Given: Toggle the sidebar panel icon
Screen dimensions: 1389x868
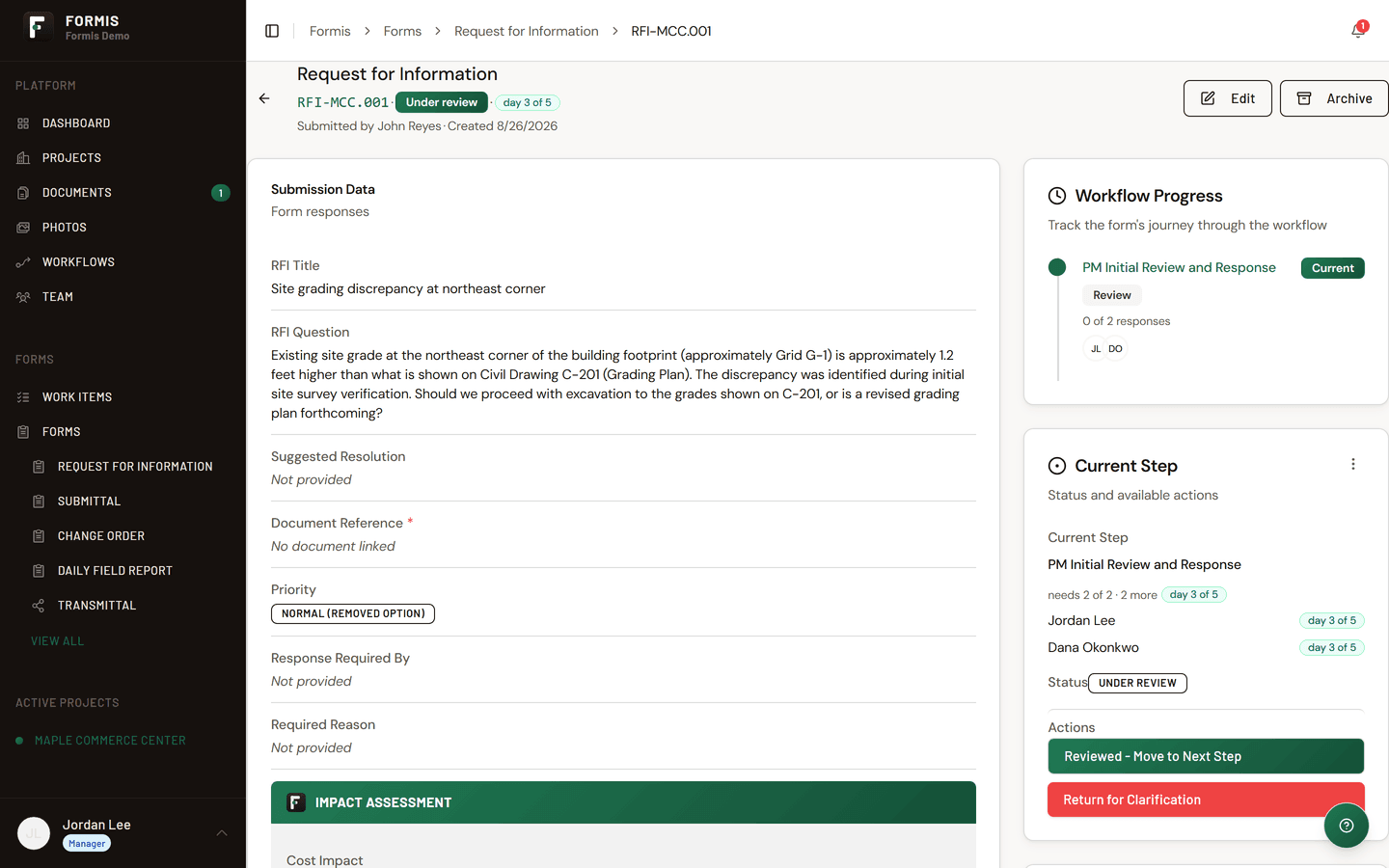Looking at the screenshot, I should (x=272, y=31).
